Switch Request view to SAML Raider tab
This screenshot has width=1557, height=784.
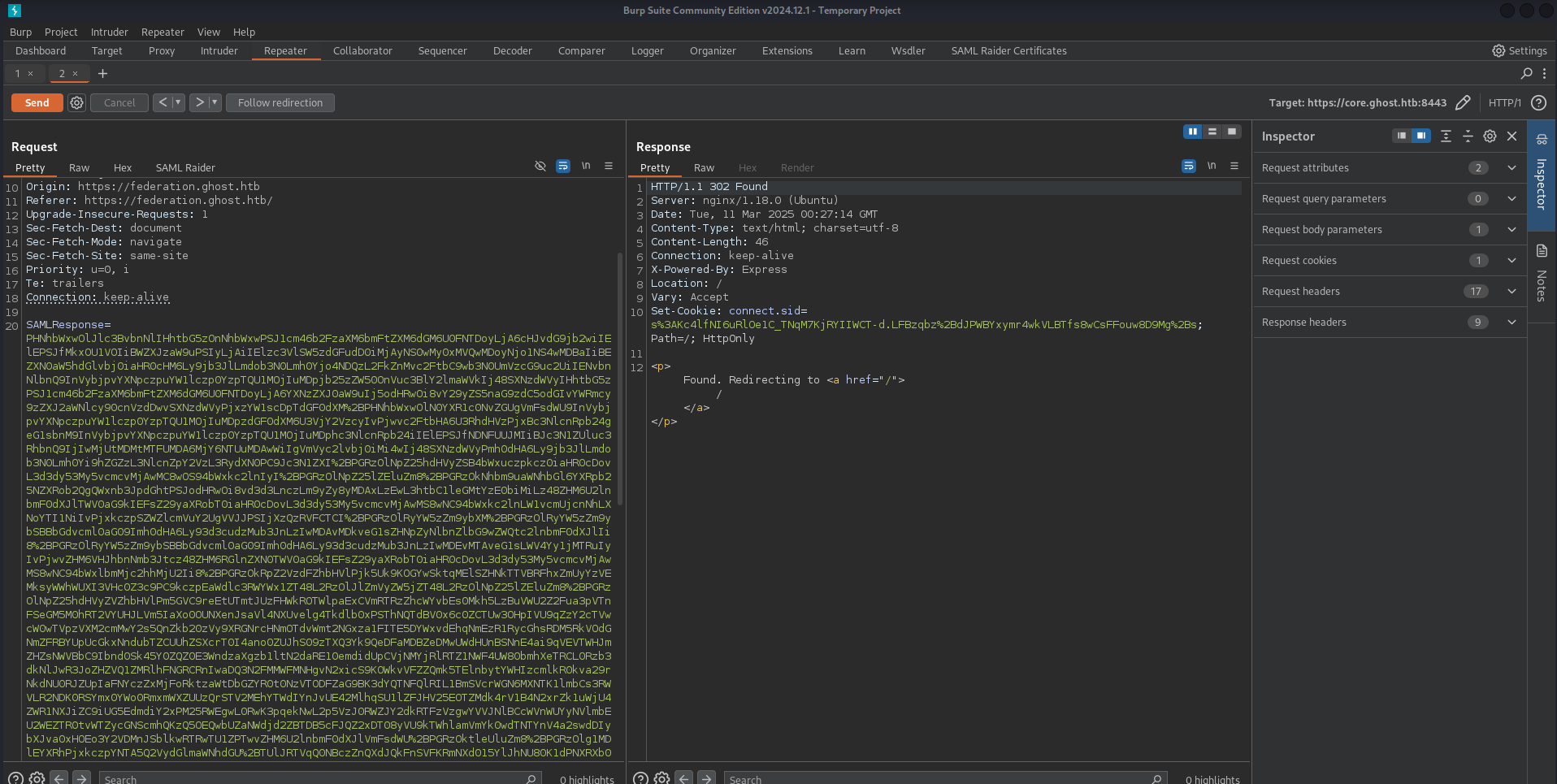click(x=185, y=167)
